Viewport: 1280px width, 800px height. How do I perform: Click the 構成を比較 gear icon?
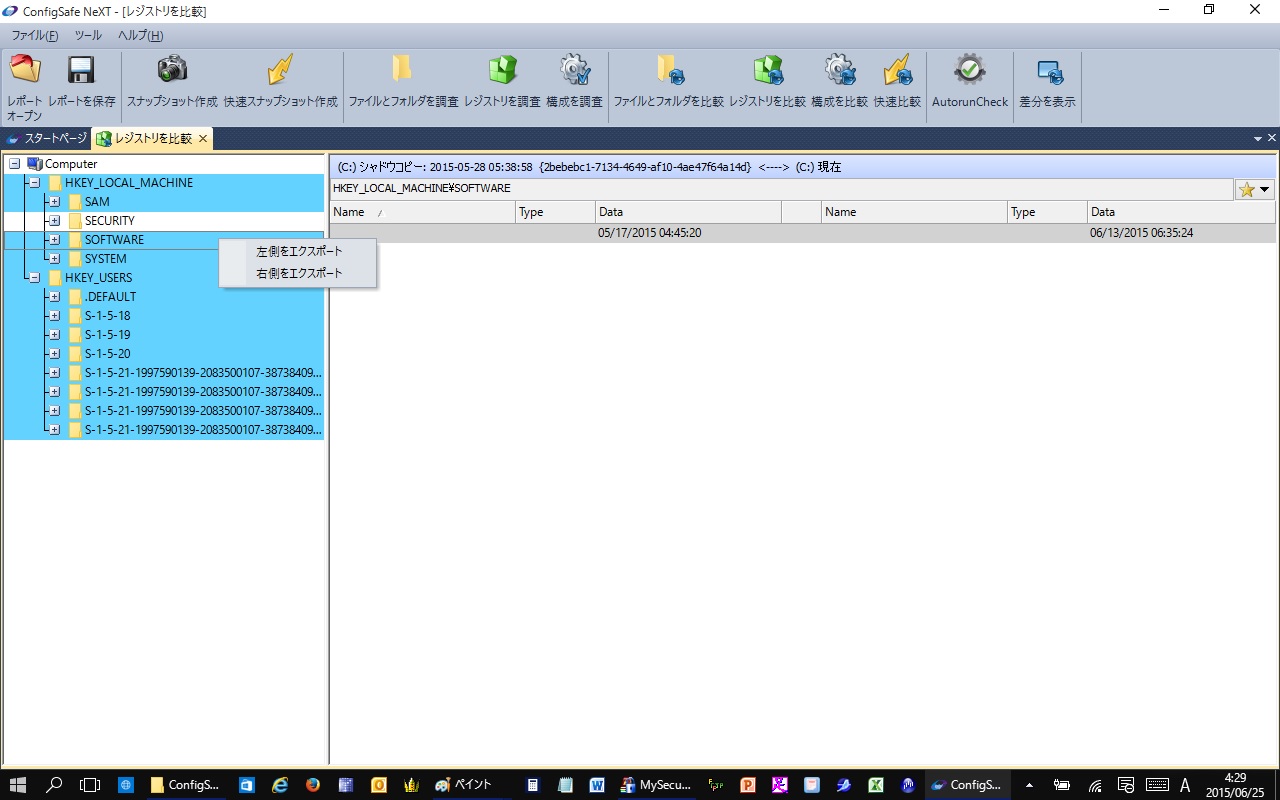click(x=839, y=70)
